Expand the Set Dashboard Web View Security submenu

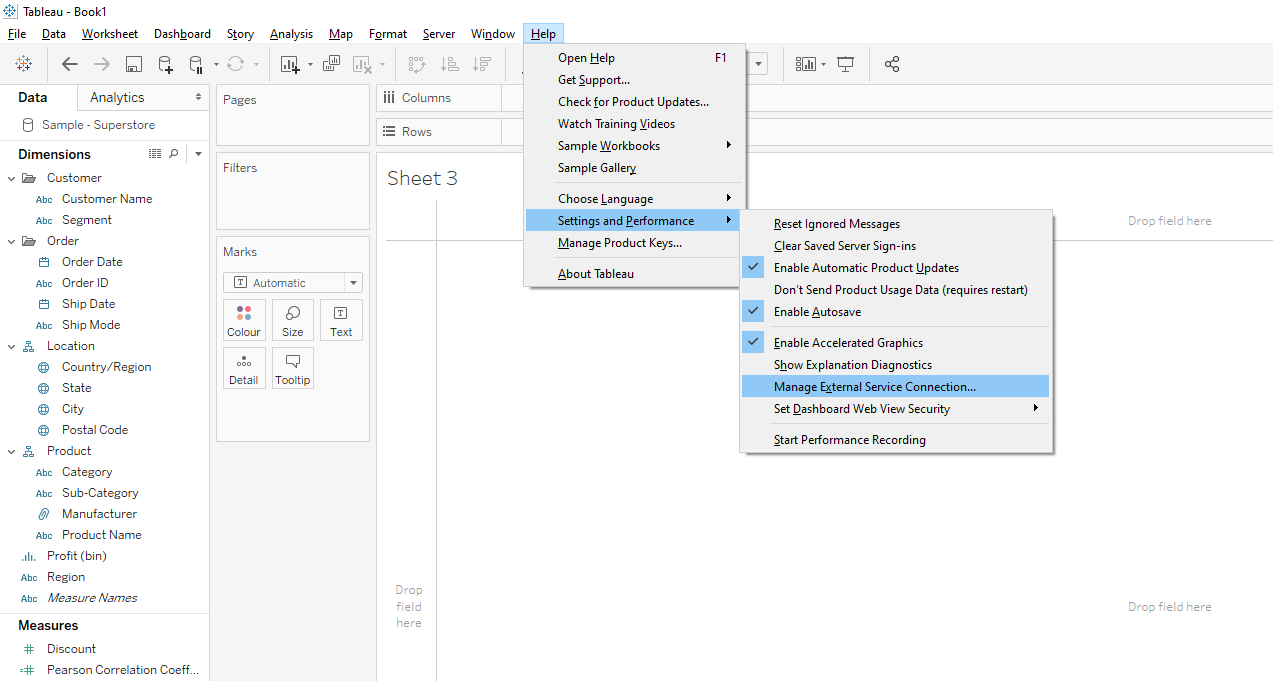(861, 408)
